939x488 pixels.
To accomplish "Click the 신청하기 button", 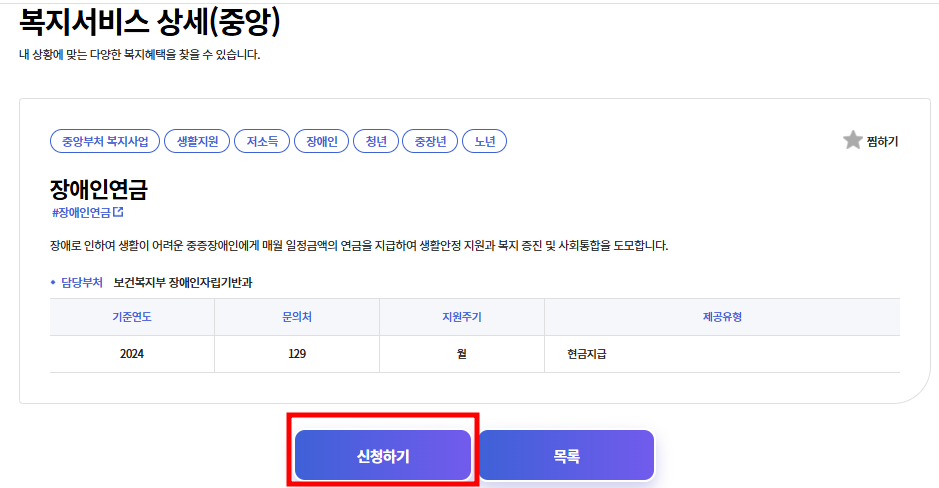I will pos(383,456).
